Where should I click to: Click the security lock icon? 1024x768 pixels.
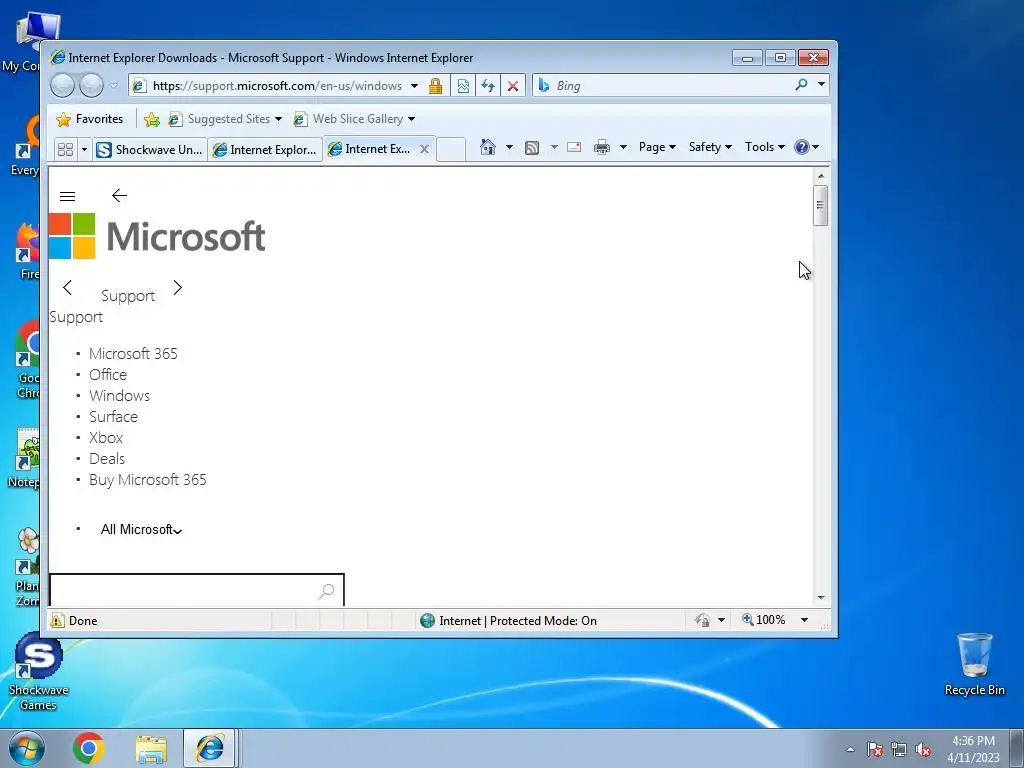[436, 86]
